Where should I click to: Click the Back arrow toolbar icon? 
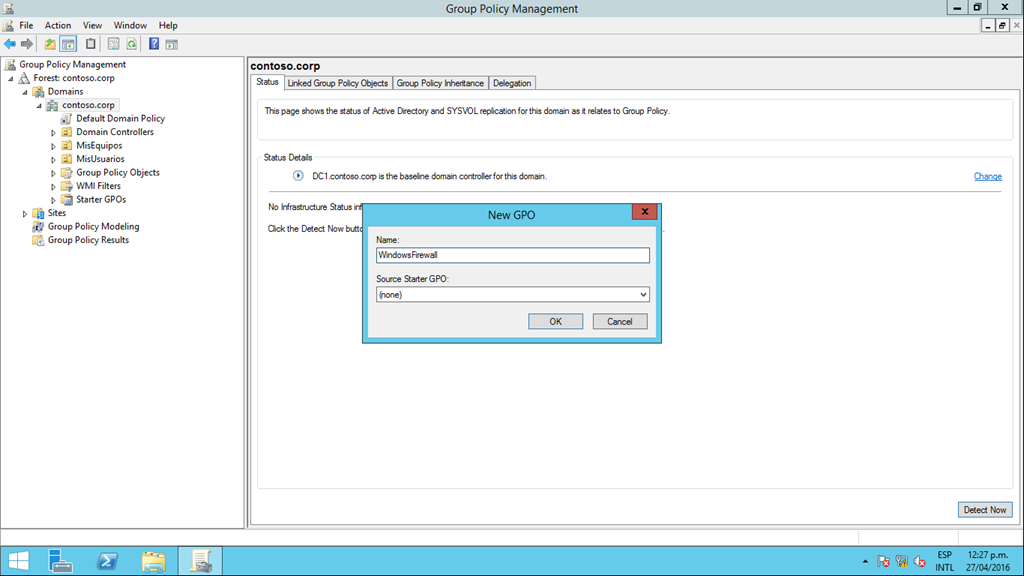point(10,44)
